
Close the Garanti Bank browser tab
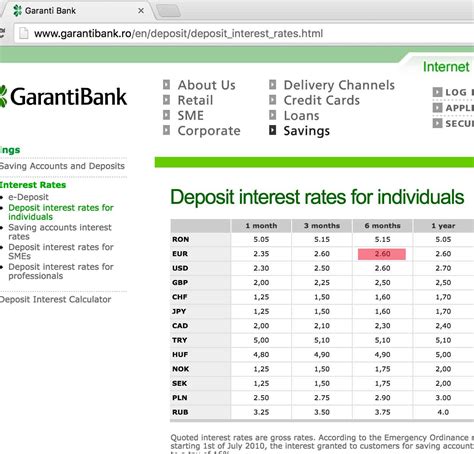tap(141, 11)
